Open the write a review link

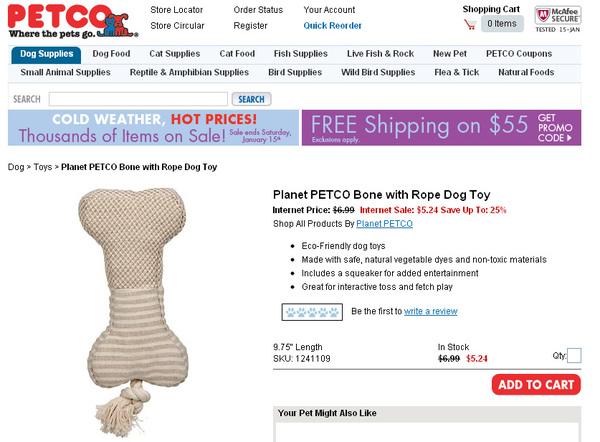click(430, 312)
